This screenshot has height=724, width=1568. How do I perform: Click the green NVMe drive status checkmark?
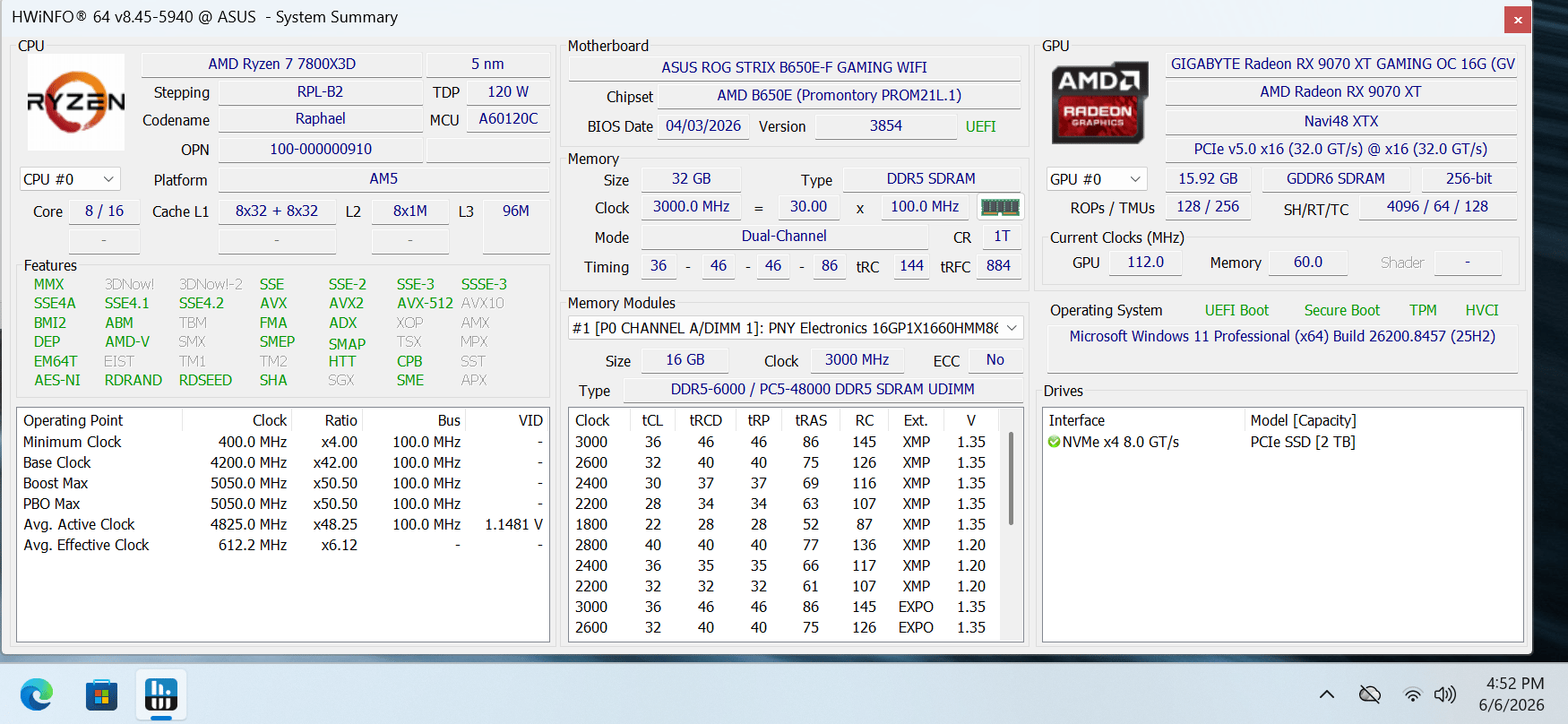click(x=1055, y=442)
